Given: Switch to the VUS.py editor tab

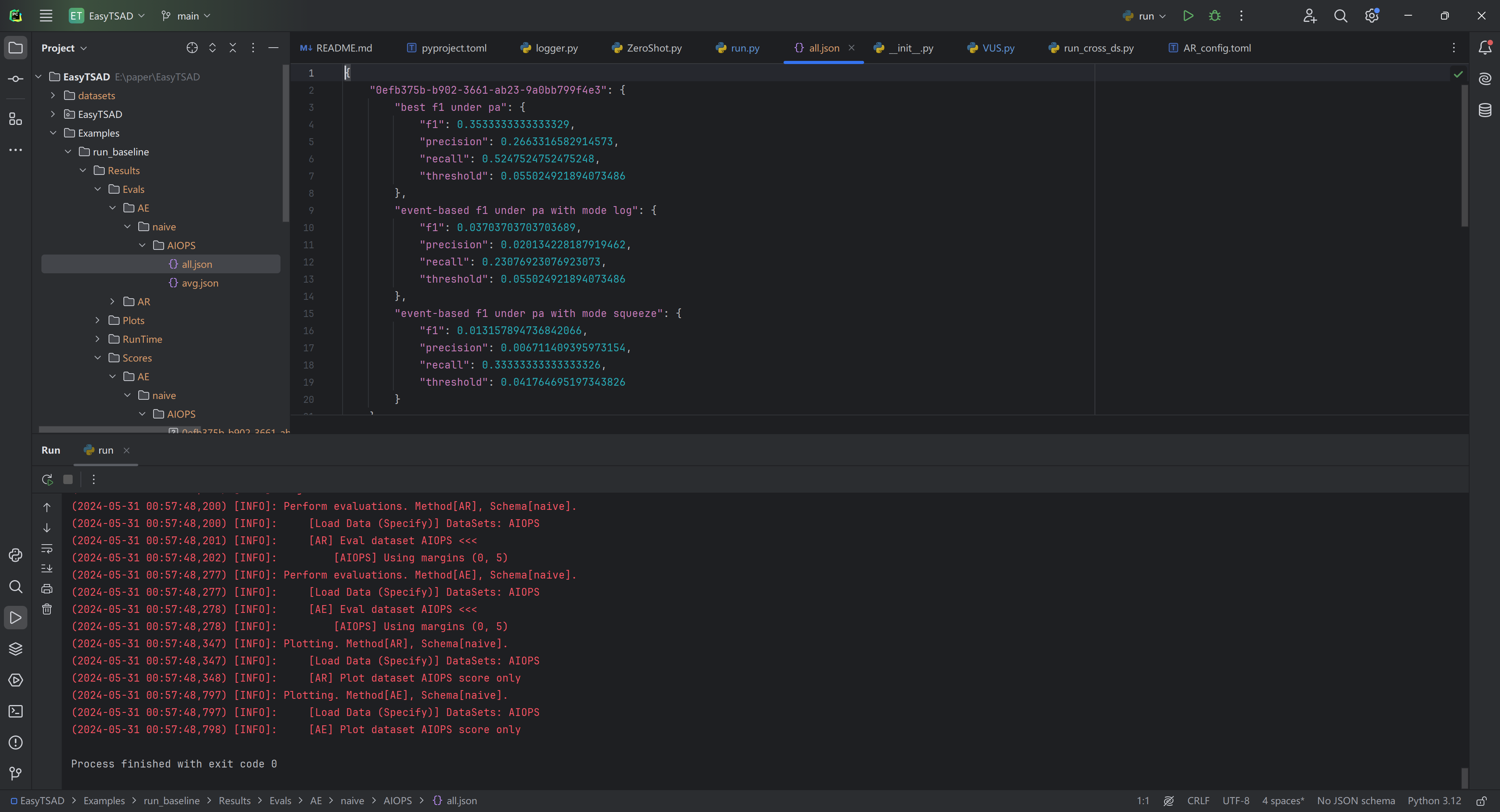Looking at the screenshot, I should coord(998,48).
